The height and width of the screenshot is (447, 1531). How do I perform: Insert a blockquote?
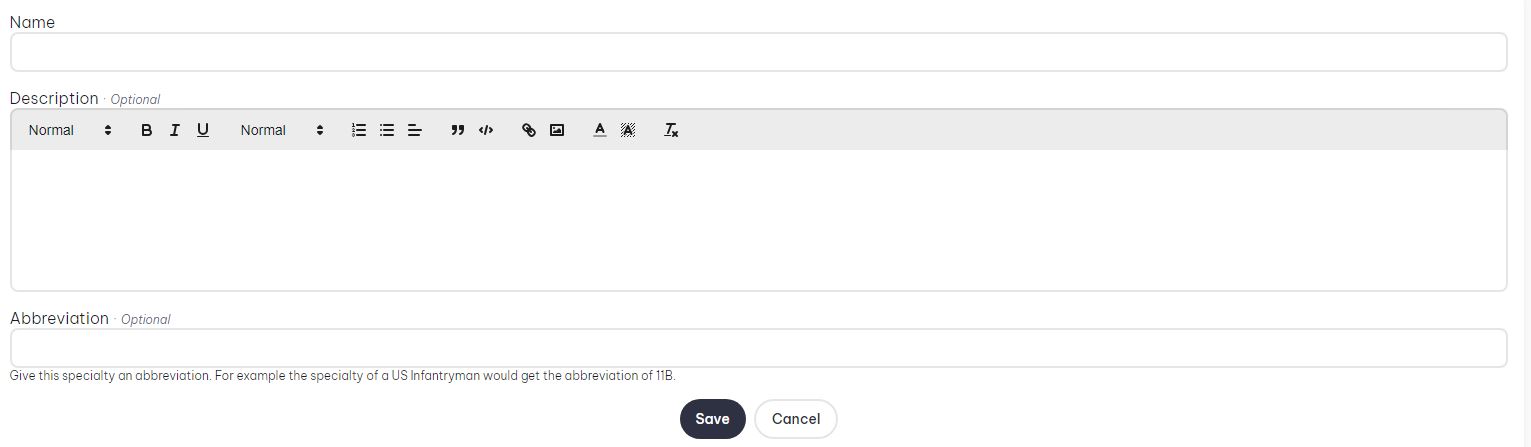(457, 130)
